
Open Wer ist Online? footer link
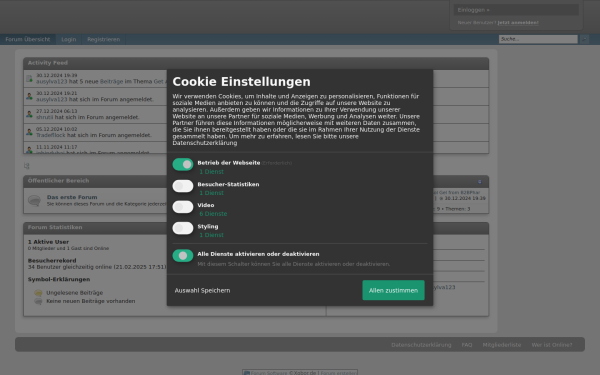pyautogui.click(x=552, y=345)
